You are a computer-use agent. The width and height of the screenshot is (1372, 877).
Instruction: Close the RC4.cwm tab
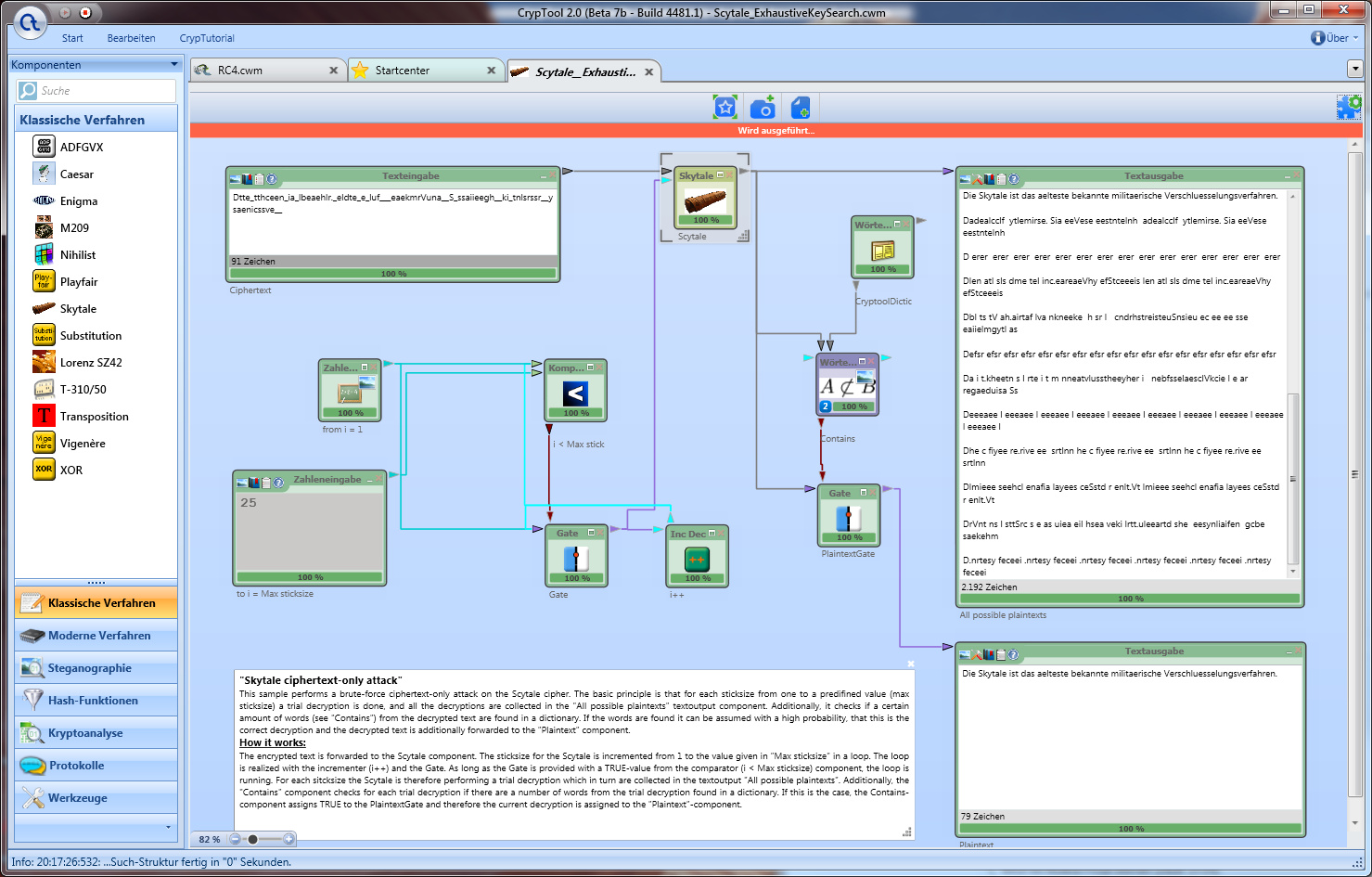(334, 71)
